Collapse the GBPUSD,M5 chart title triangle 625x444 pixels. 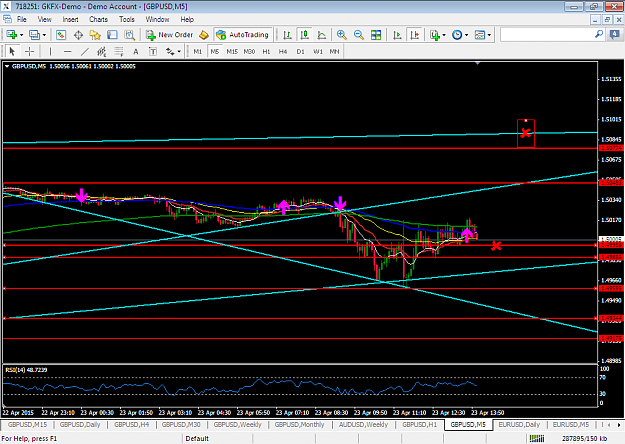point(7,66)
